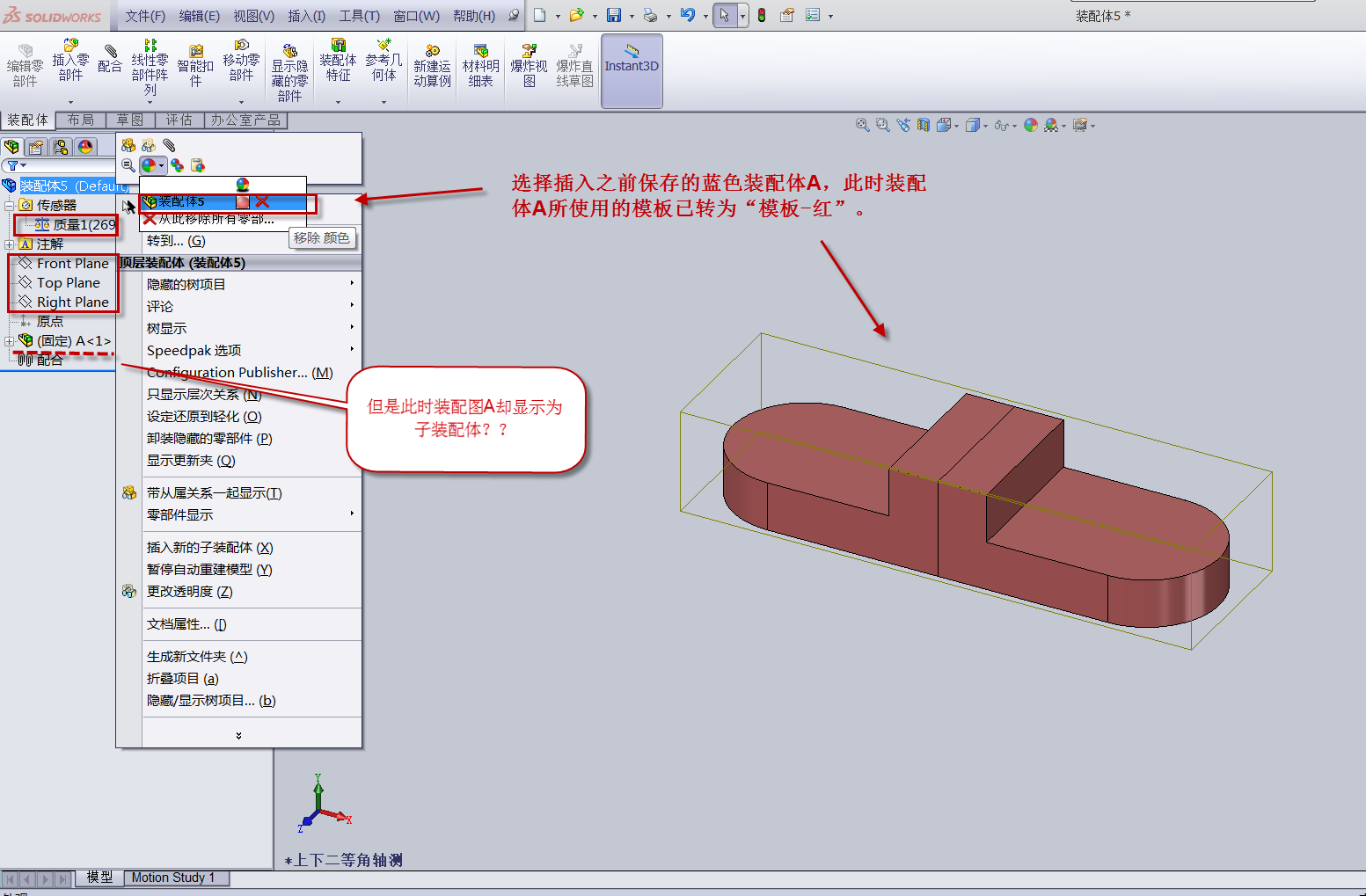Open the 工具(T) menu
This screenshot has width=1366, height=896.
pyautogui.click(x=360, y=16)
